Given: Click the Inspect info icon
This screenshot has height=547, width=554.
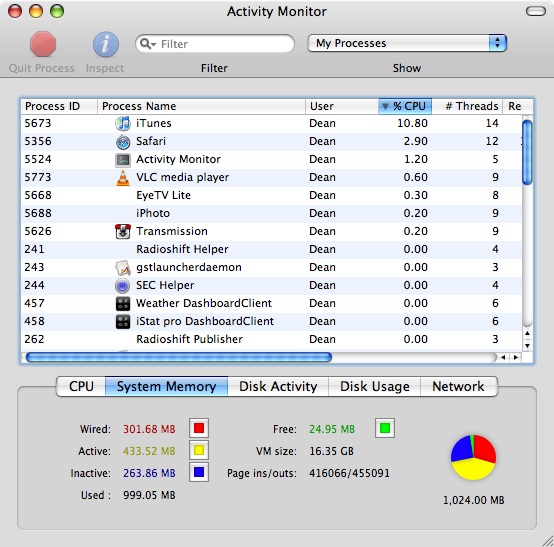Looking at the screenshot, I should pyautogui.click(x=106, y=44).
